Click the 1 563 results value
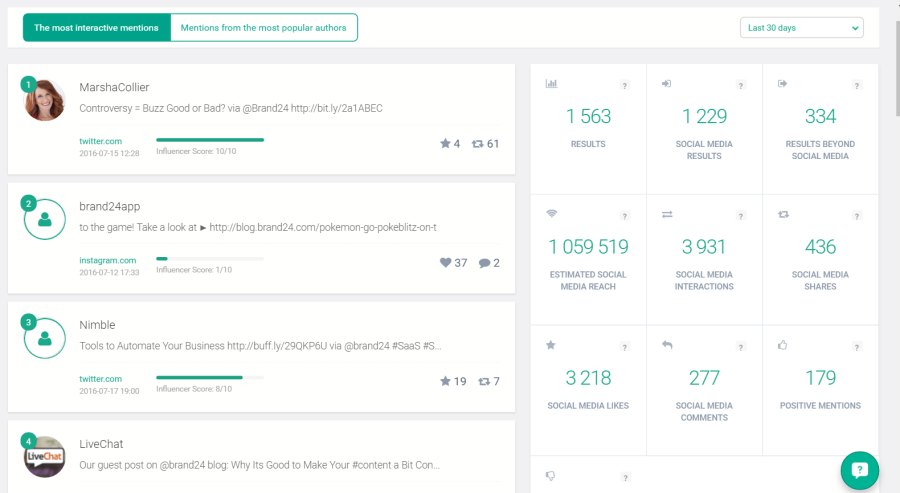The image size is (900, 493). coord(588,117)
